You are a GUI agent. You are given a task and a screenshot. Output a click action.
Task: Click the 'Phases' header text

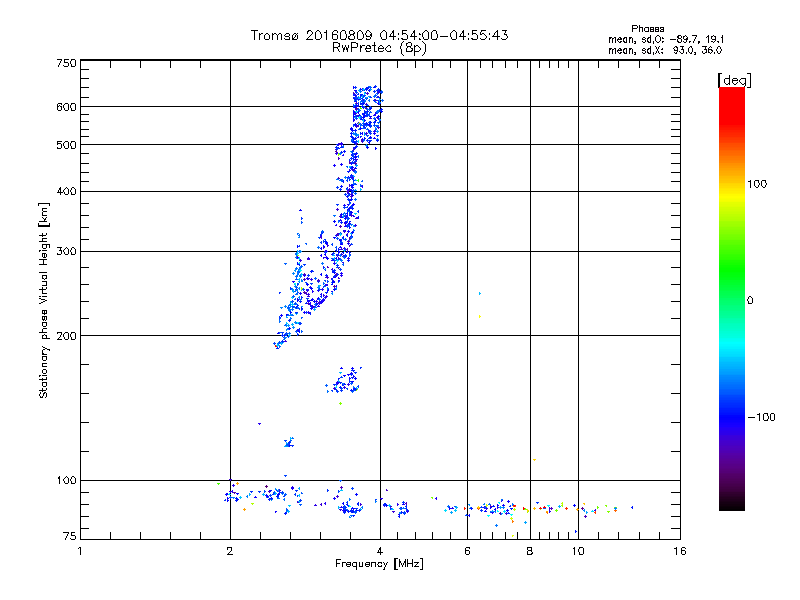click(647, 29)
